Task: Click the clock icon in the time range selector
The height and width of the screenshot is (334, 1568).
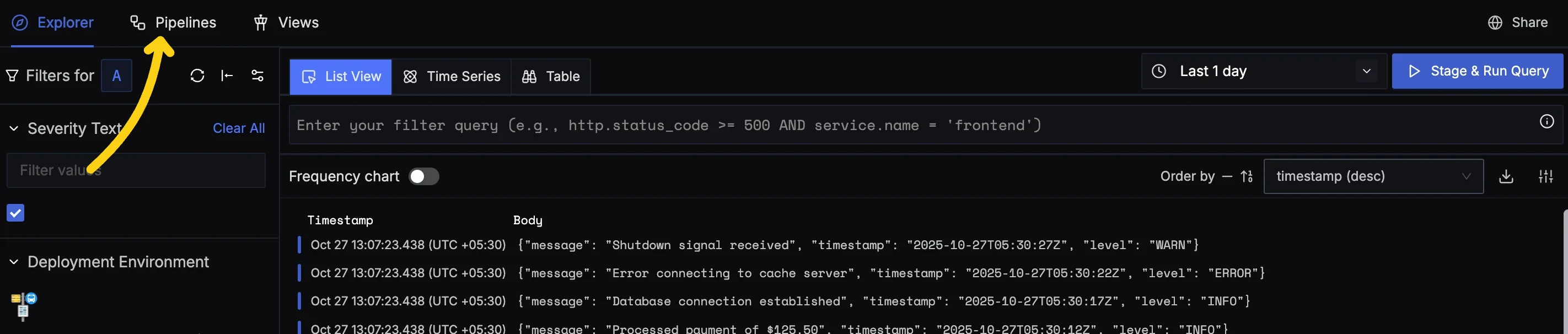Action: (1159, 71)
